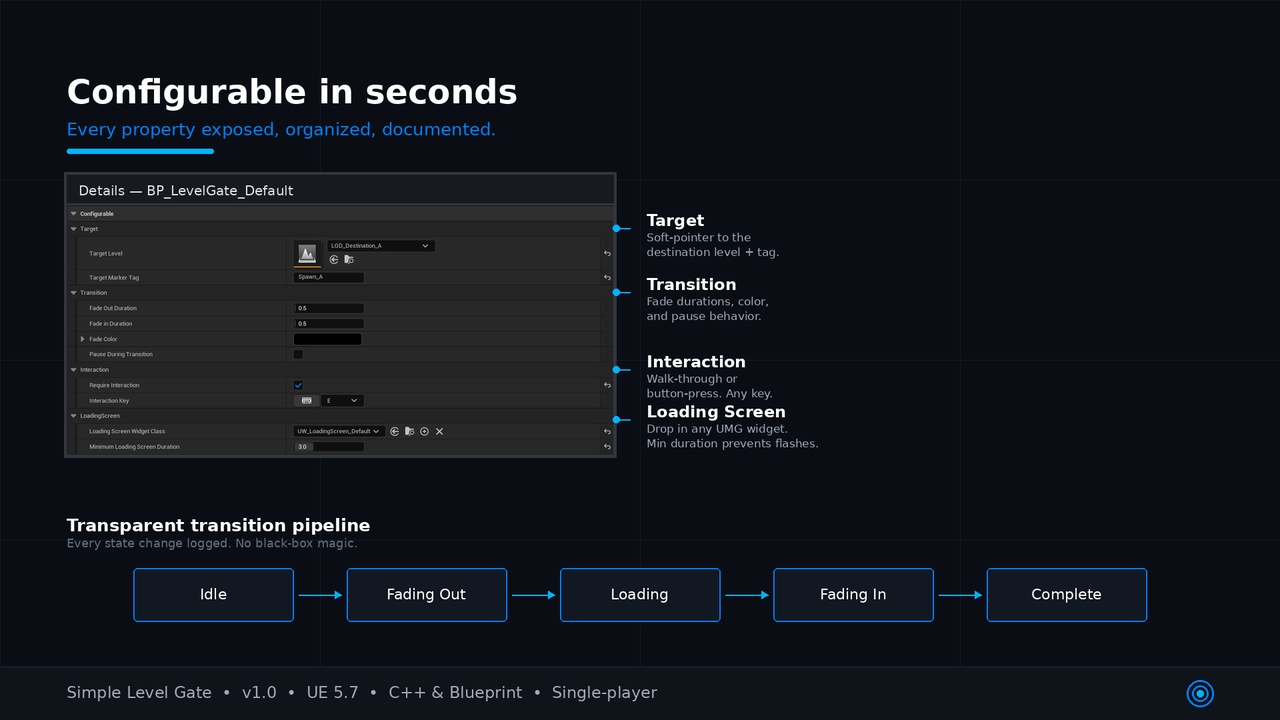Expand the Fade Color property
Image resolution: width=1280 pixels, height=720 pixels.
83,339
